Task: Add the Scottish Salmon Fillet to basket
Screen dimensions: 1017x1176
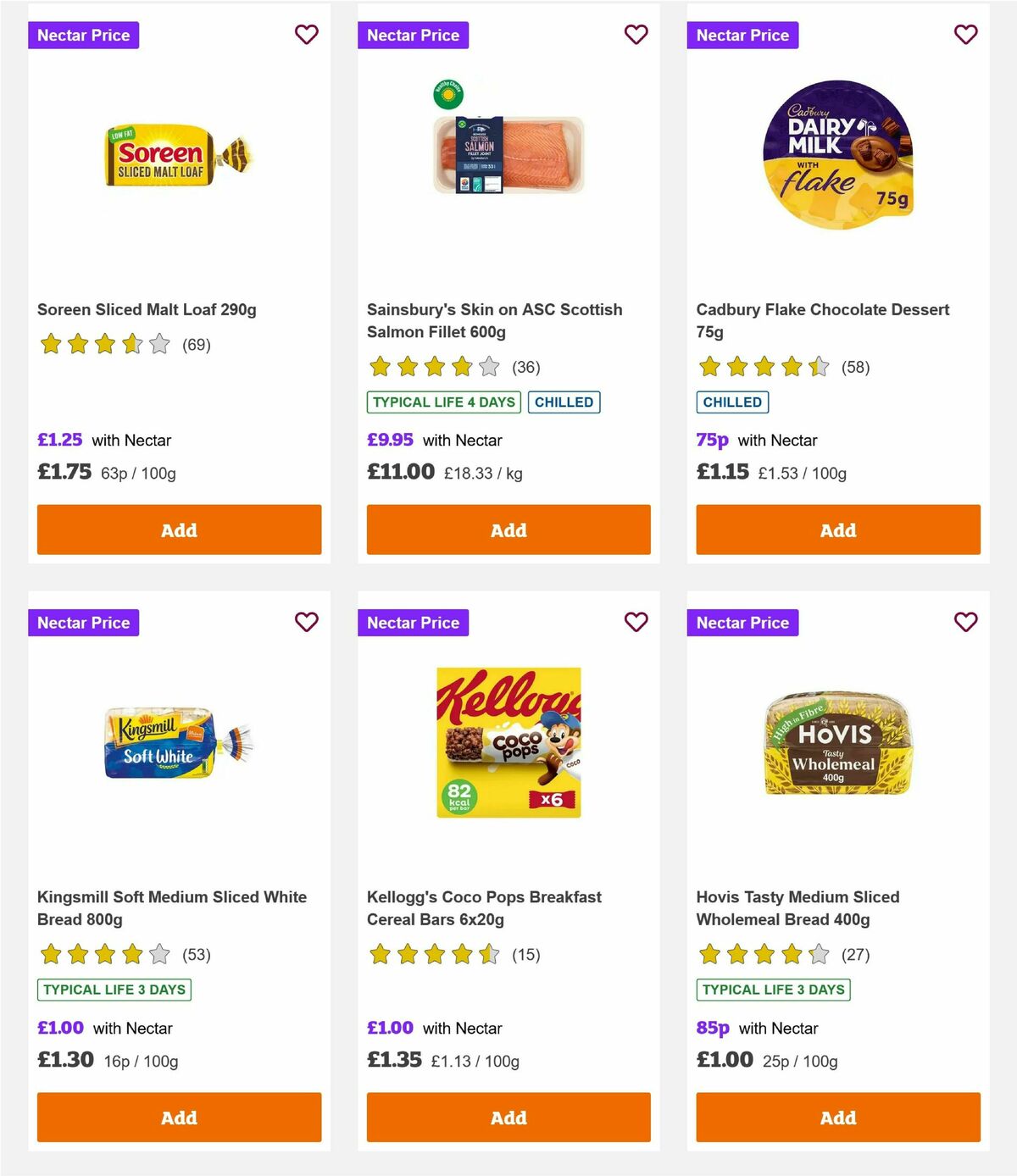Action: click(x=508, y=530)
